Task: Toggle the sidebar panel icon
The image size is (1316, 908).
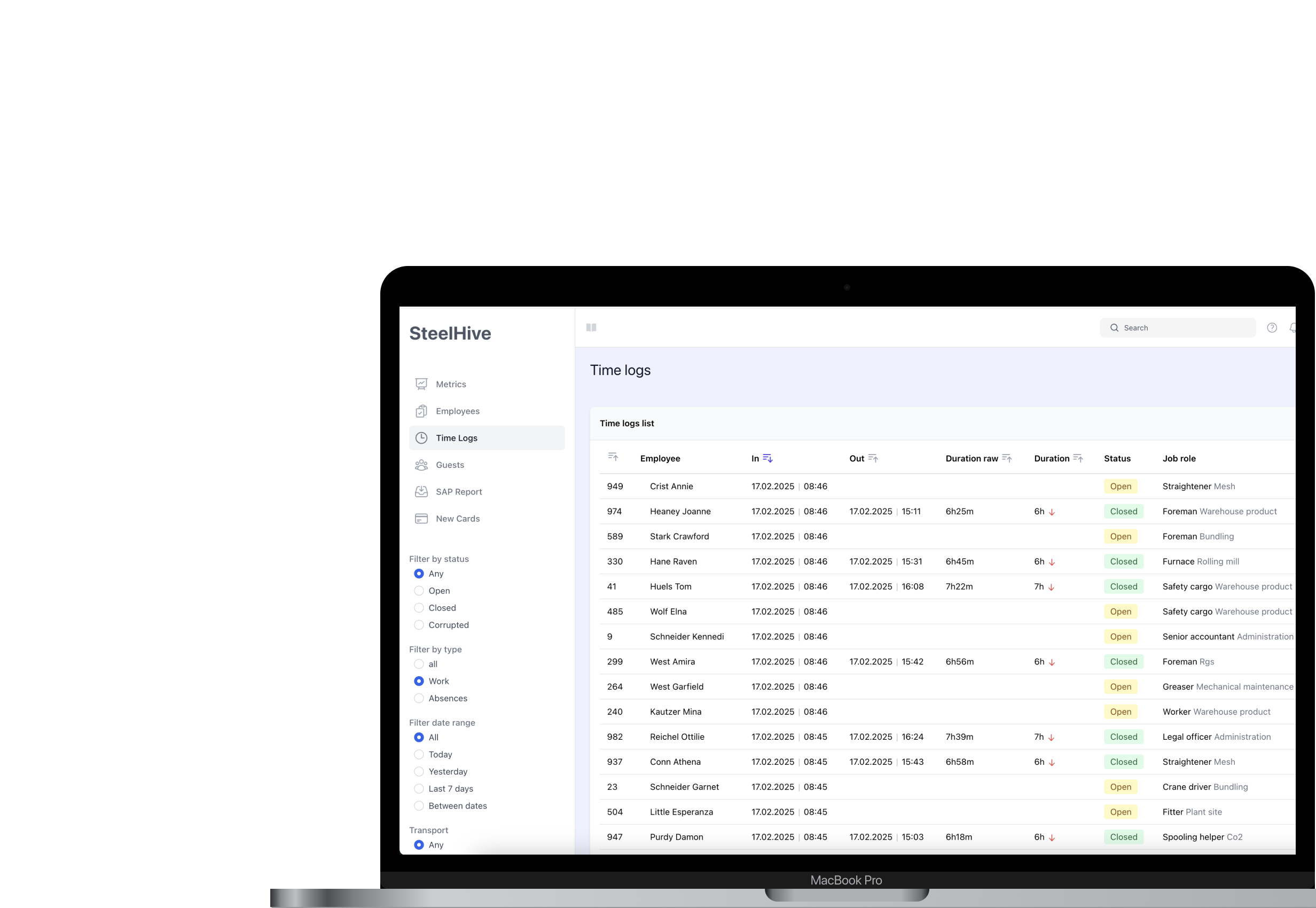Action: point(591,327)
